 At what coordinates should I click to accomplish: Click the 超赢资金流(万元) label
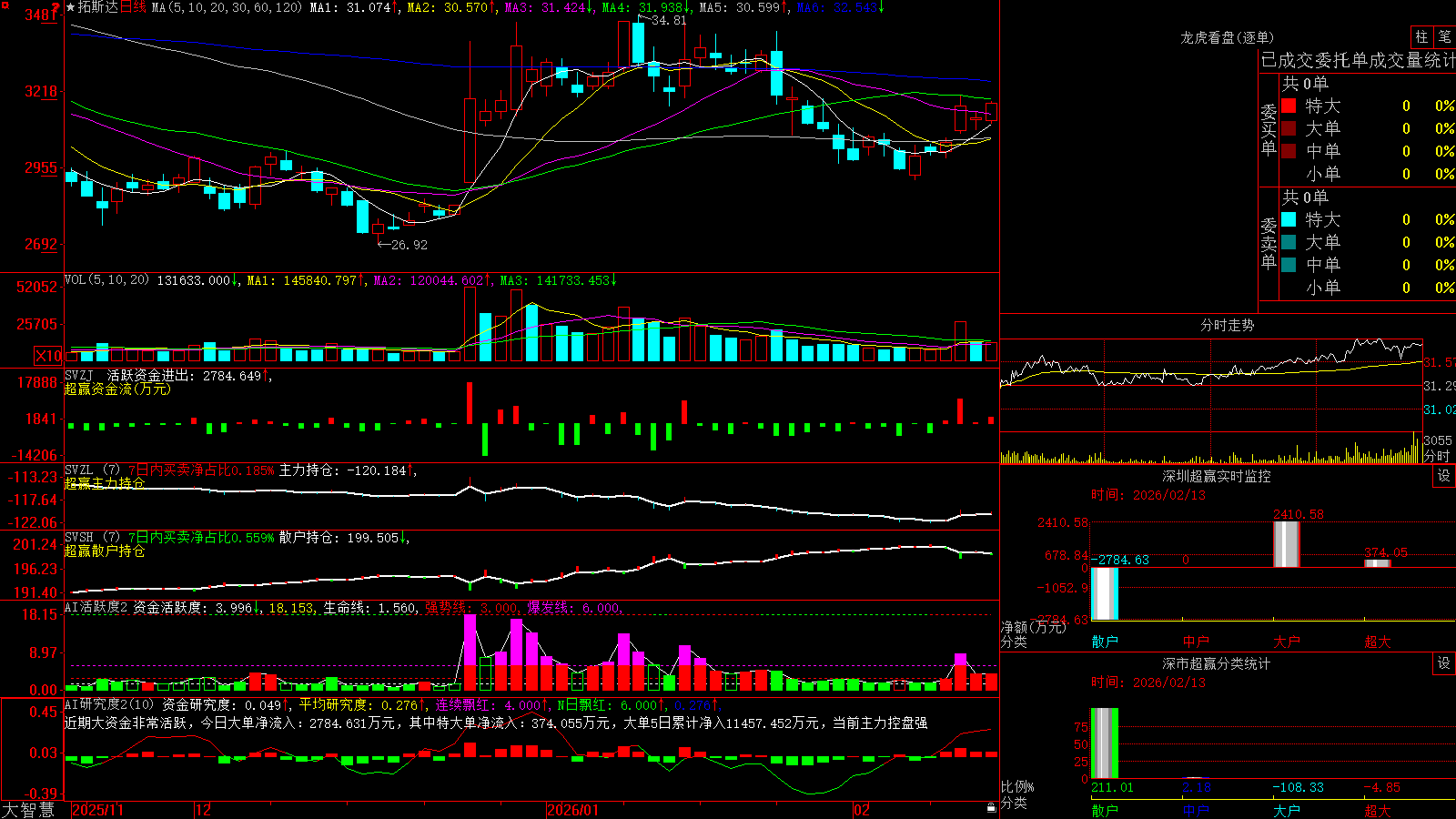pyautogui.click(x=117, y=389)
